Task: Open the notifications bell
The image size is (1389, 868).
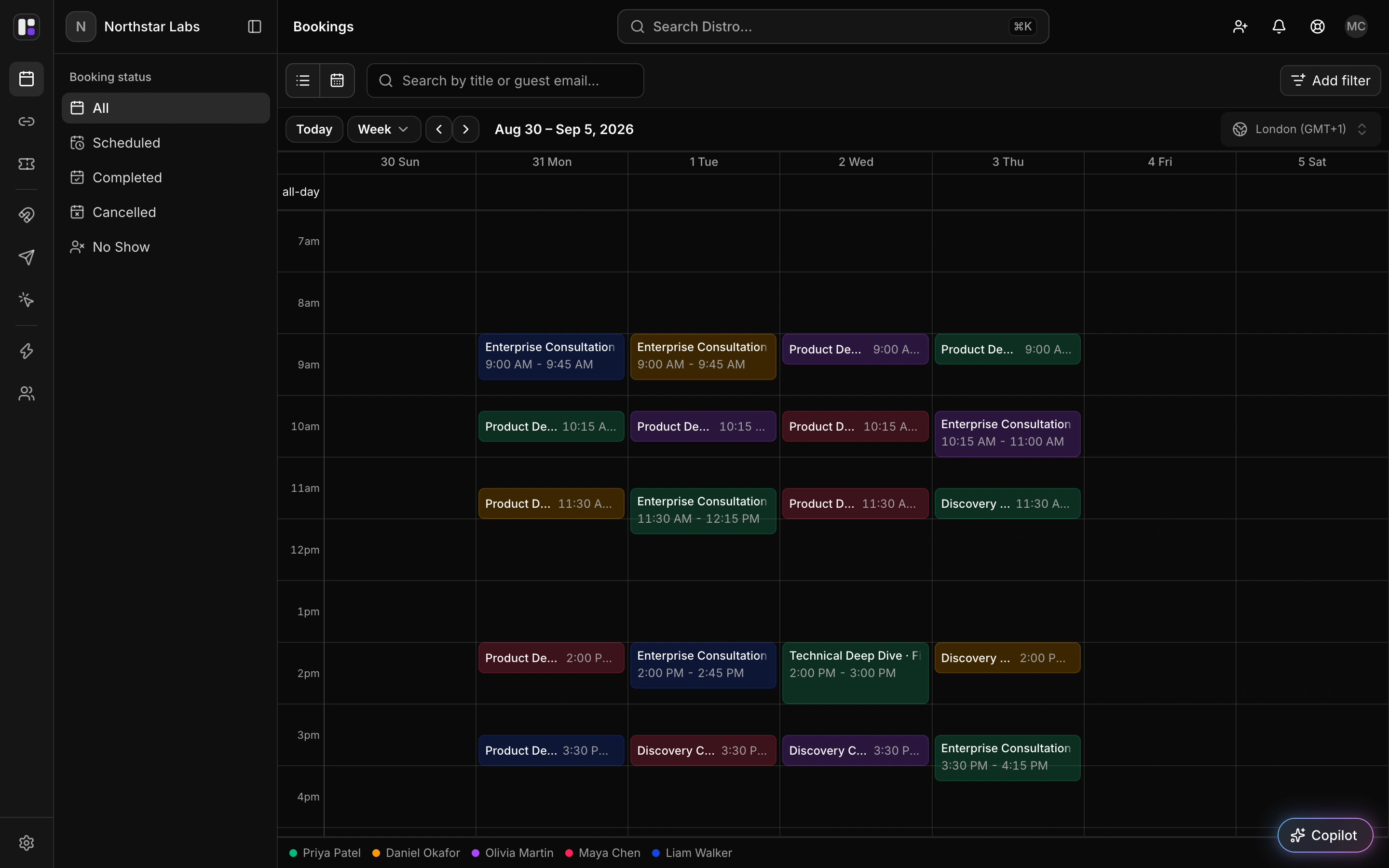Action: click(x=1279, y=27)
